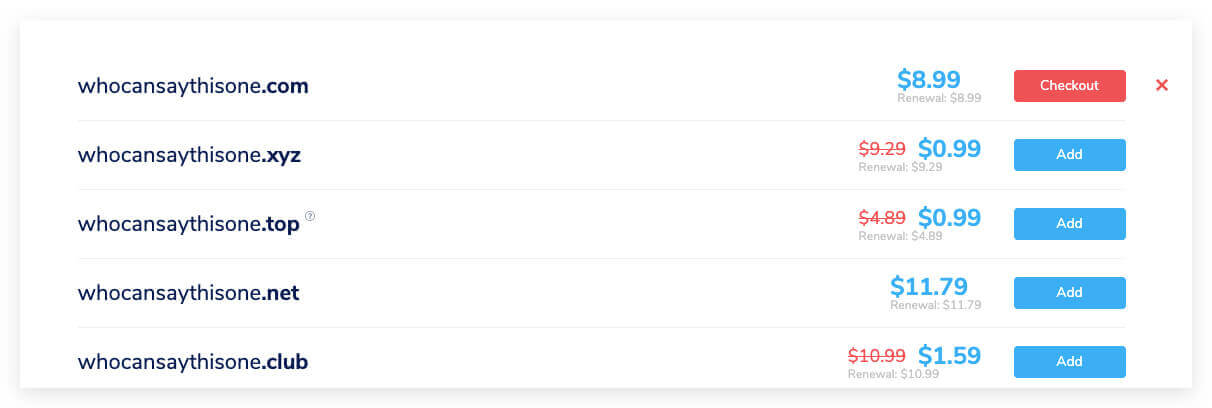Add whocansaythisone.club to cart

[1069, 362]
